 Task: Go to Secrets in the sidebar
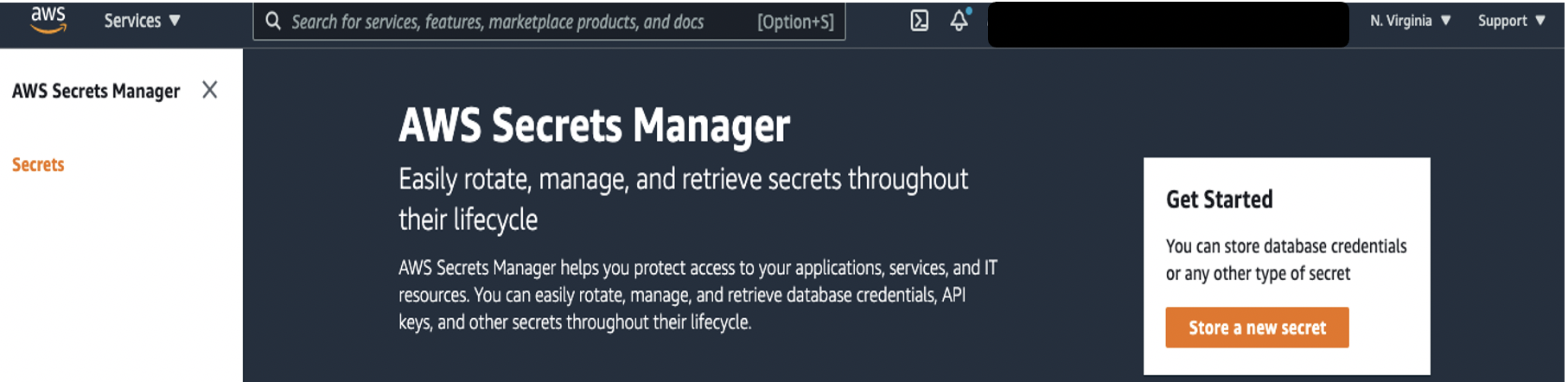coord(38,164)
